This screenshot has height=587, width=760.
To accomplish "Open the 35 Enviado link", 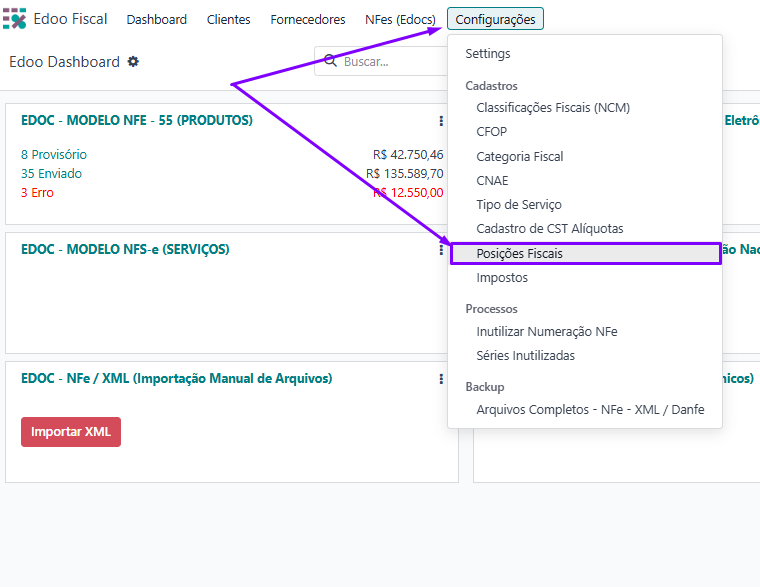I will coord(51,174).
